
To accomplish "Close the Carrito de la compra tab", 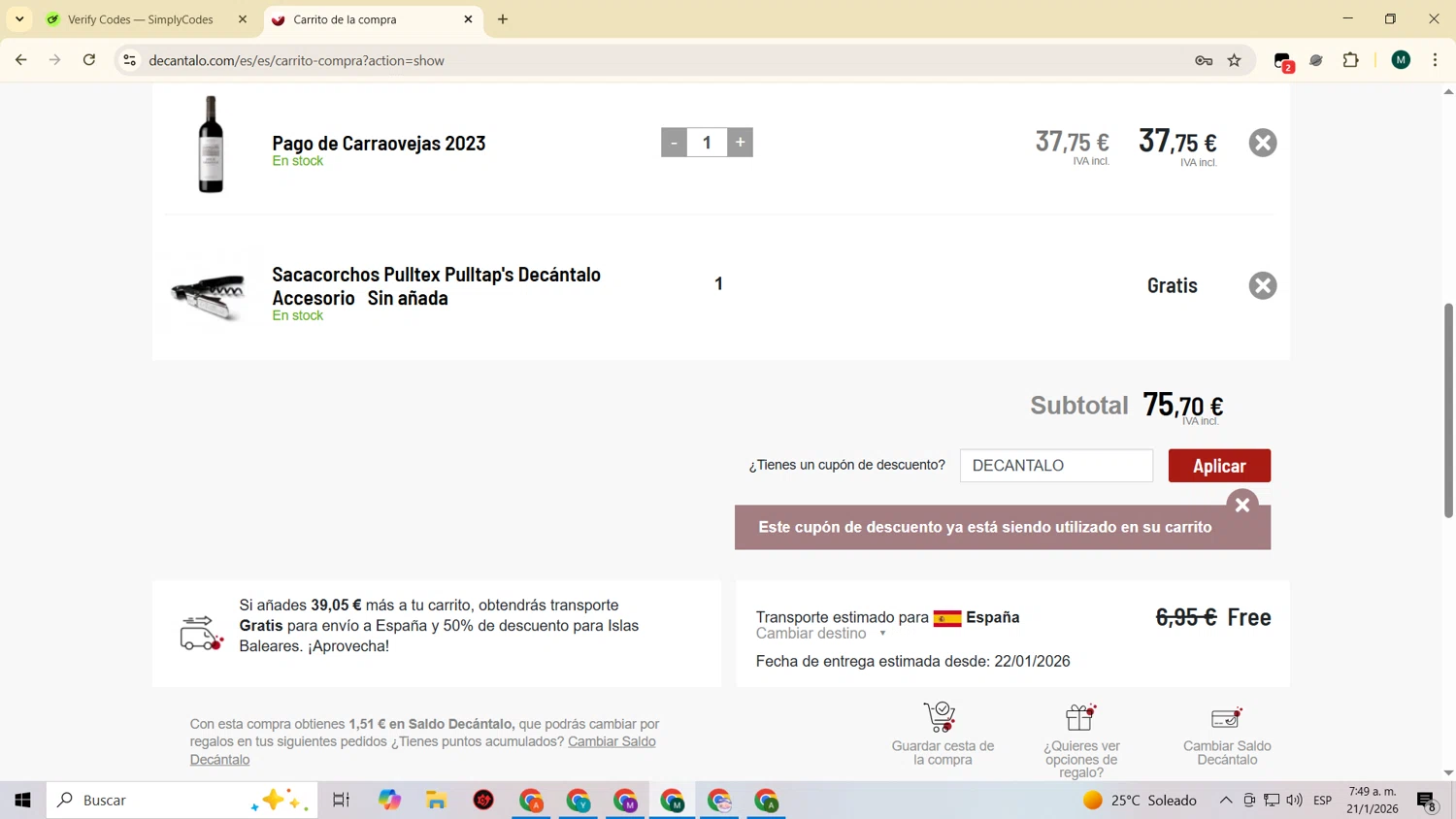I will [x=468, y=19].
